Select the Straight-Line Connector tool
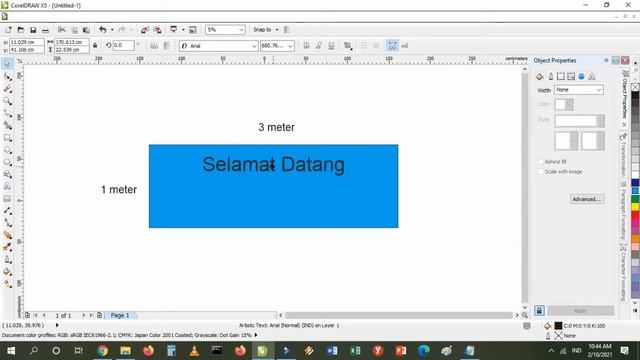This screenshot has width=640, height=360. (7, 223)
